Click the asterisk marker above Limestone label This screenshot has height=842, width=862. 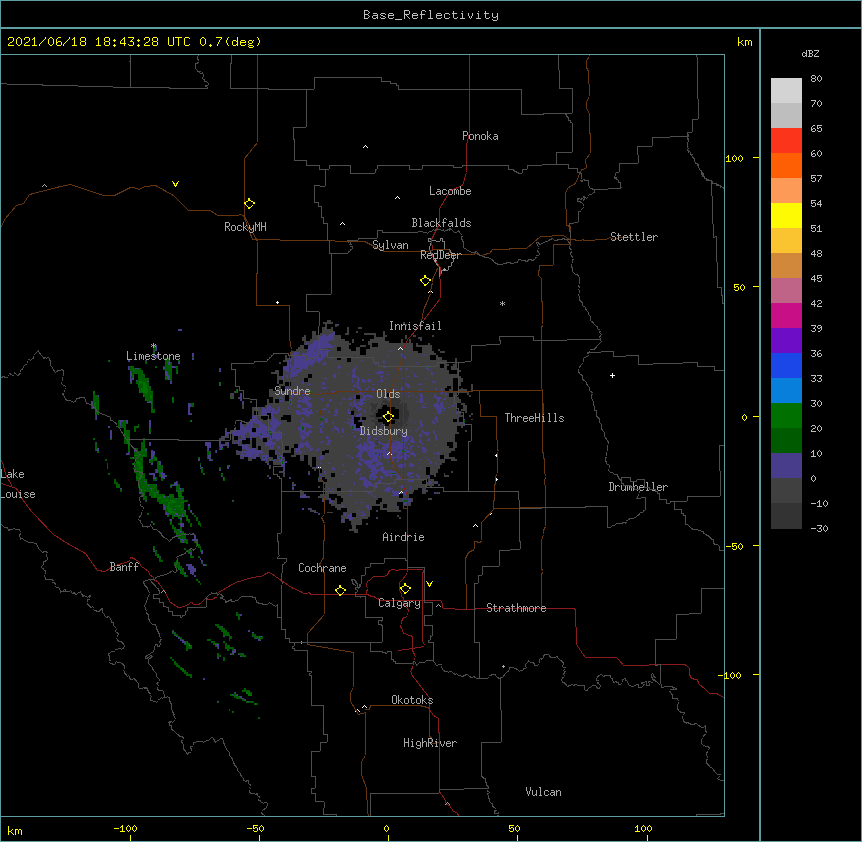point(154,346)
